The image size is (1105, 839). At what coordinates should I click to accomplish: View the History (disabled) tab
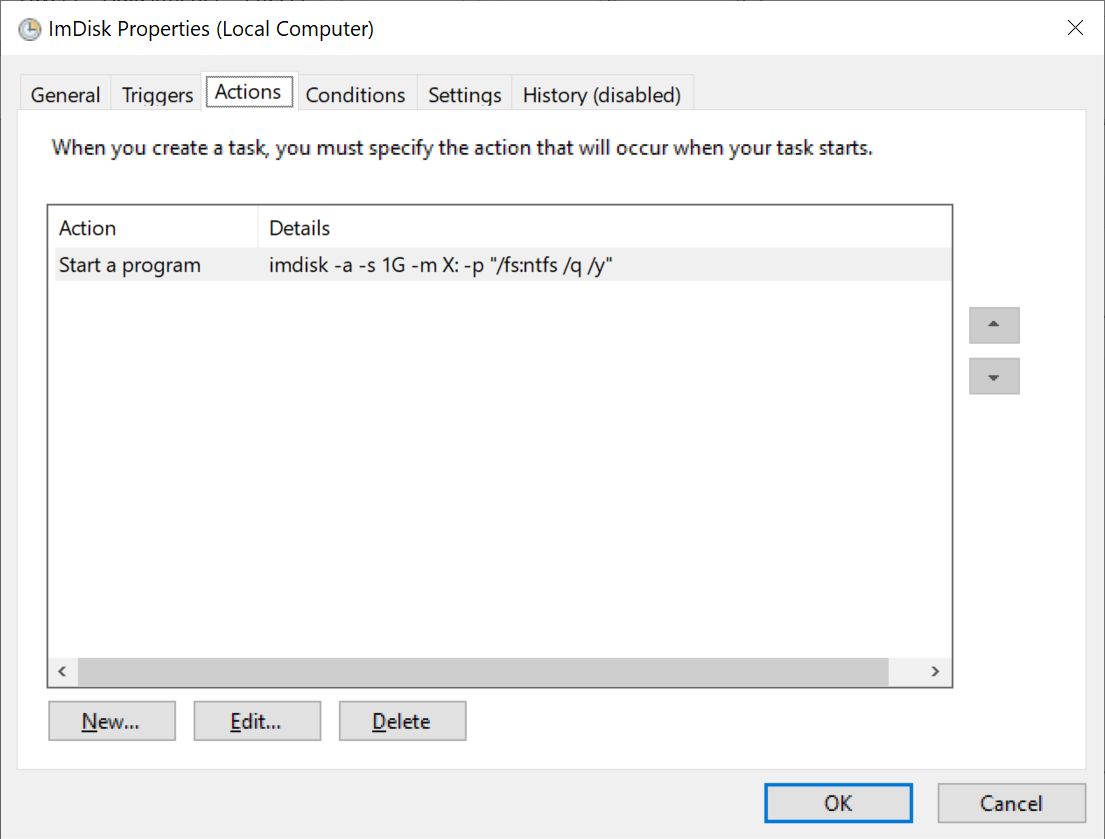point(602,94)
